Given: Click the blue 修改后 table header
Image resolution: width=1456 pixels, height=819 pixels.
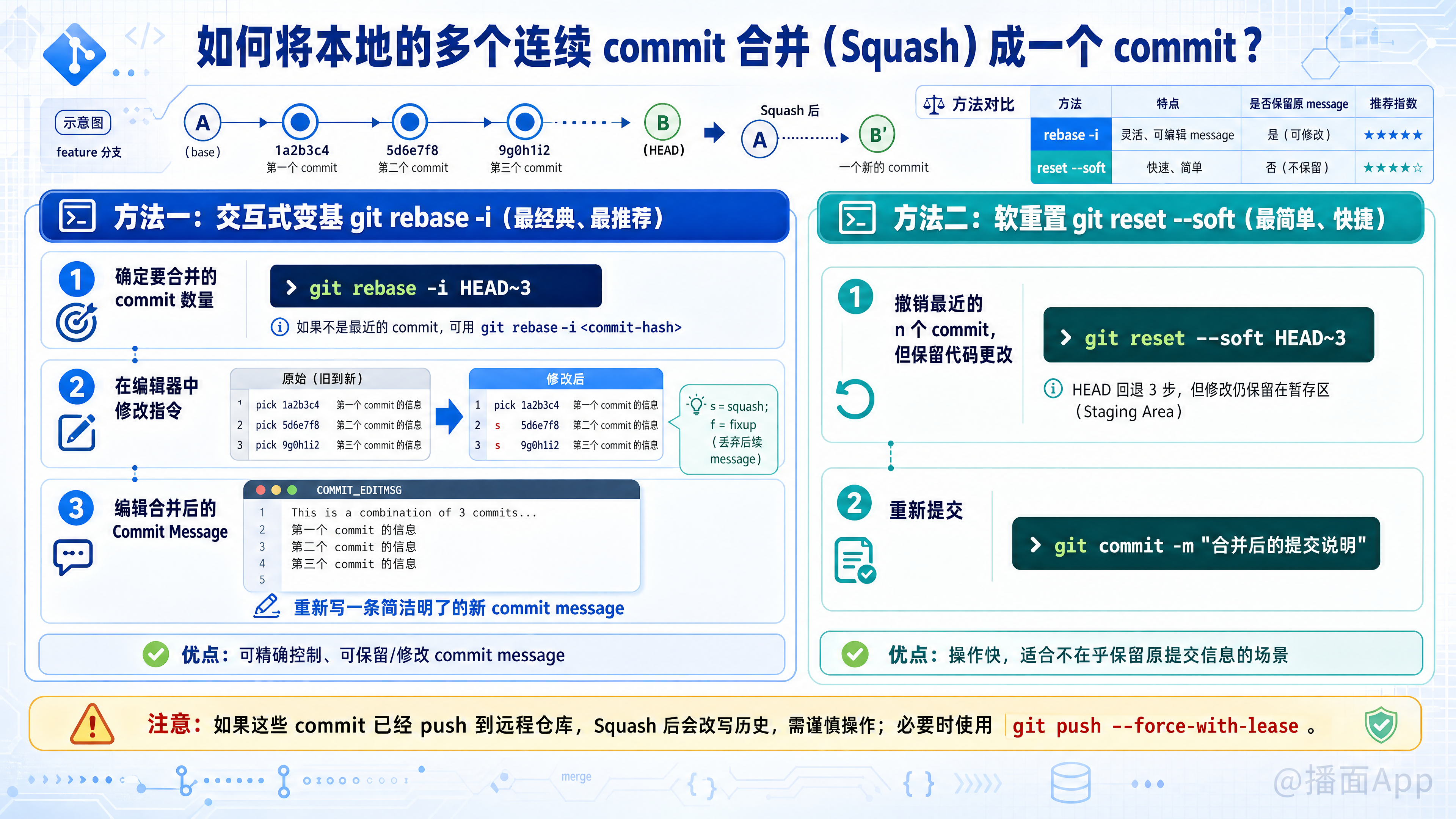Looking at the screenshot, I should click(x=566, y=379).
